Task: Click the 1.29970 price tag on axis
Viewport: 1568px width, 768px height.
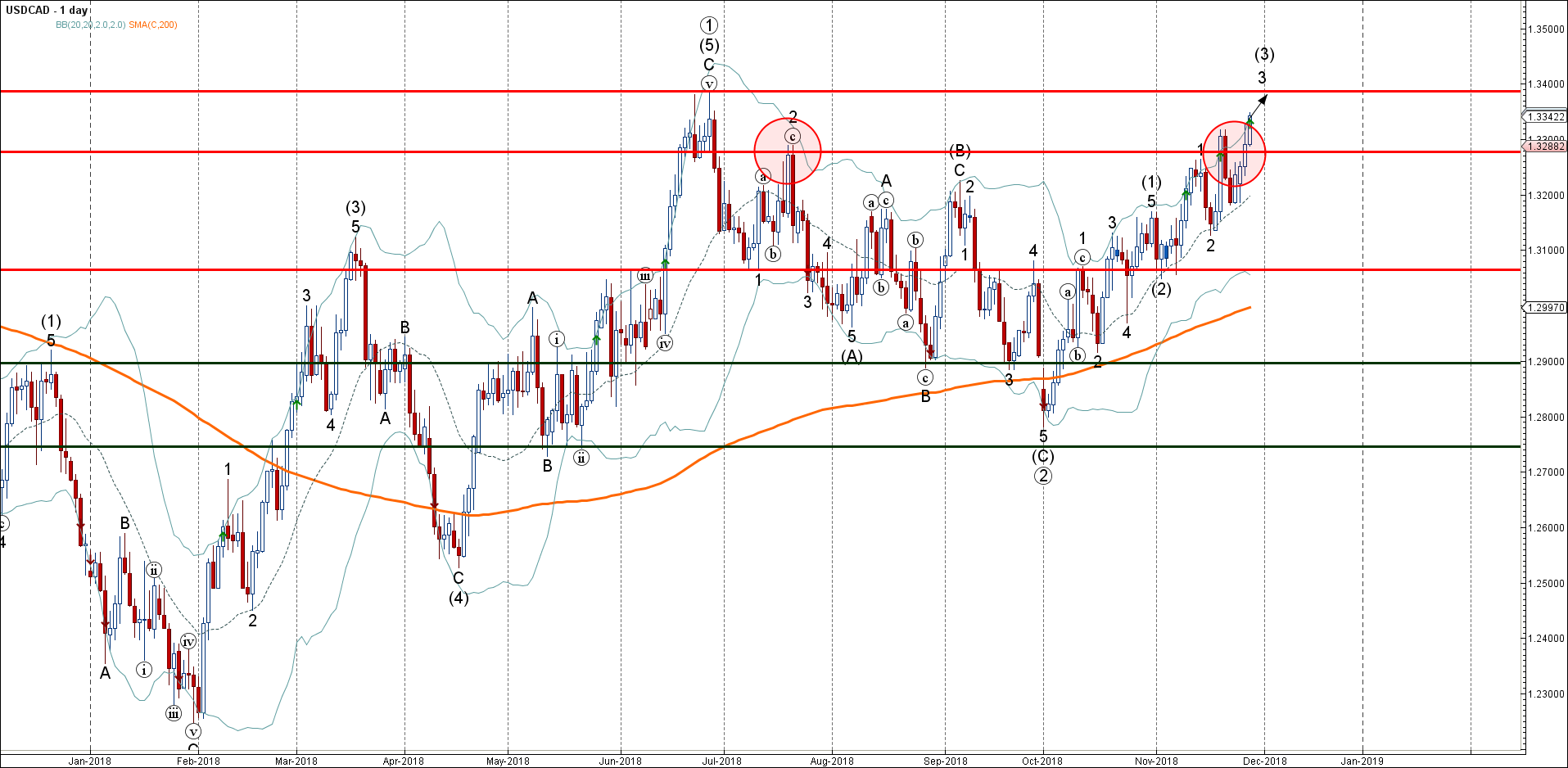Action: (x=1545, y=308)
